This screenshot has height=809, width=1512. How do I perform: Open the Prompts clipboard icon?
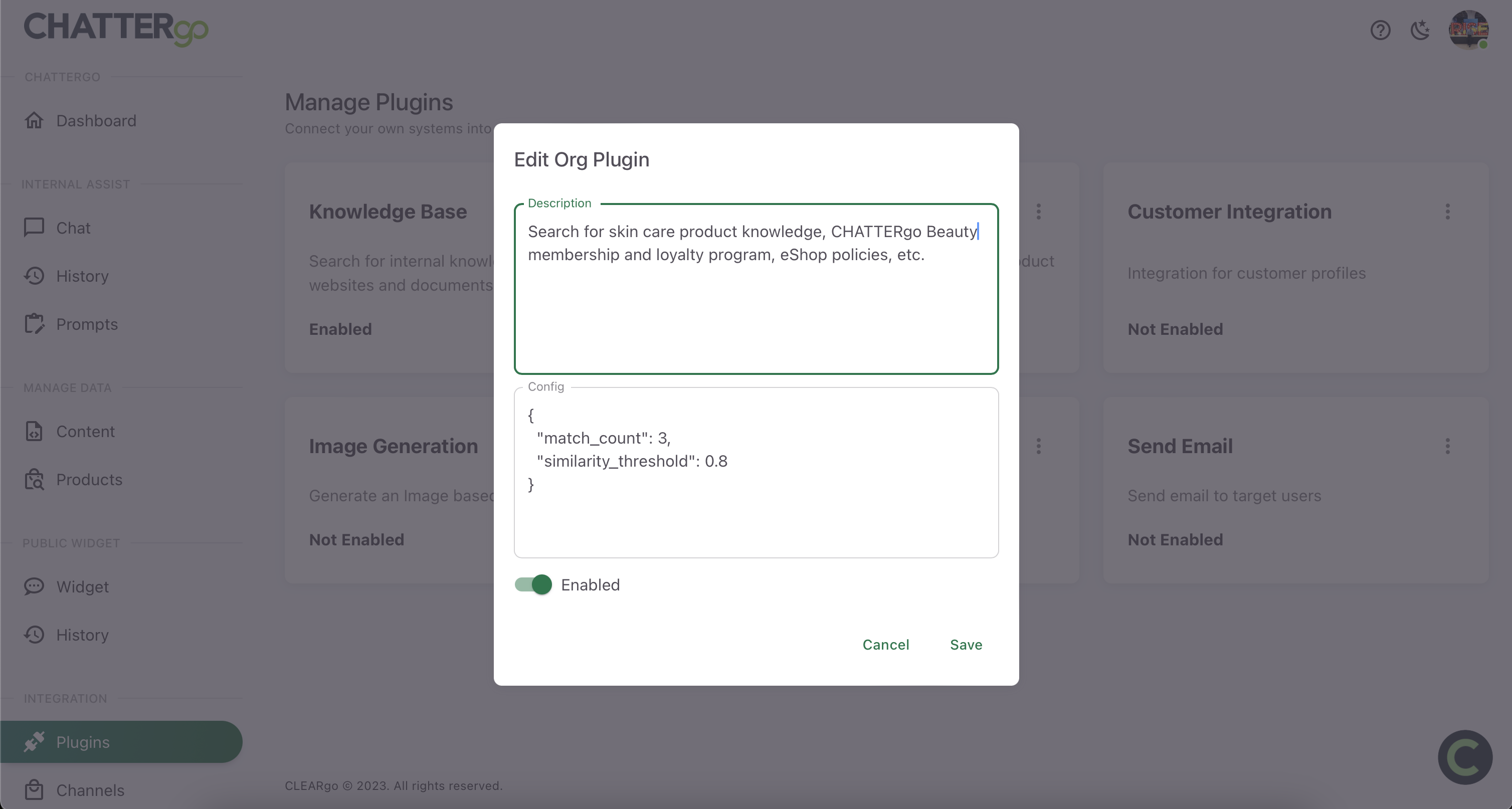click(x=34, y=324)
